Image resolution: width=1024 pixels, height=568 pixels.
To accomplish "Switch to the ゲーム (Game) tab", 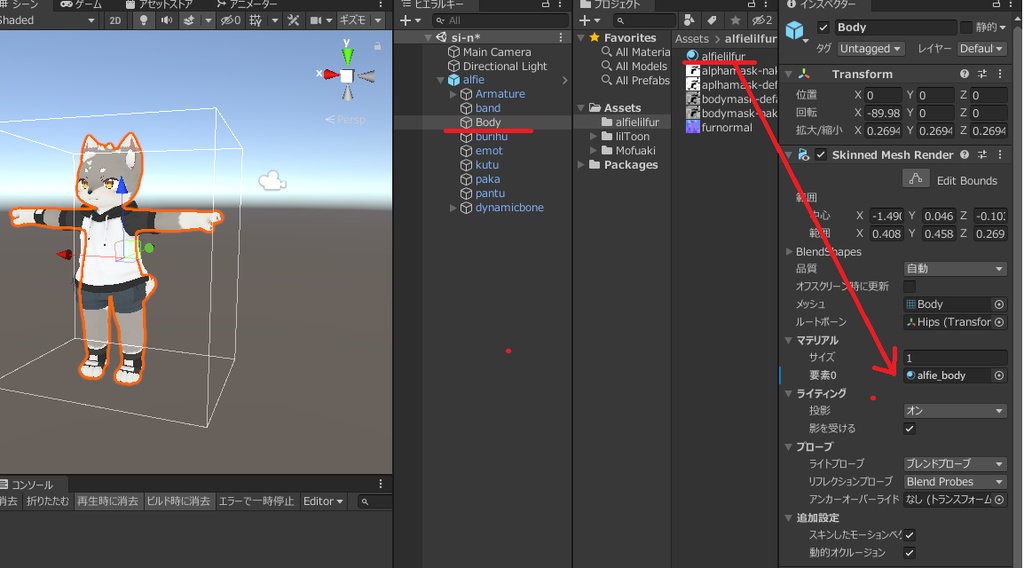I will [82, 5].
